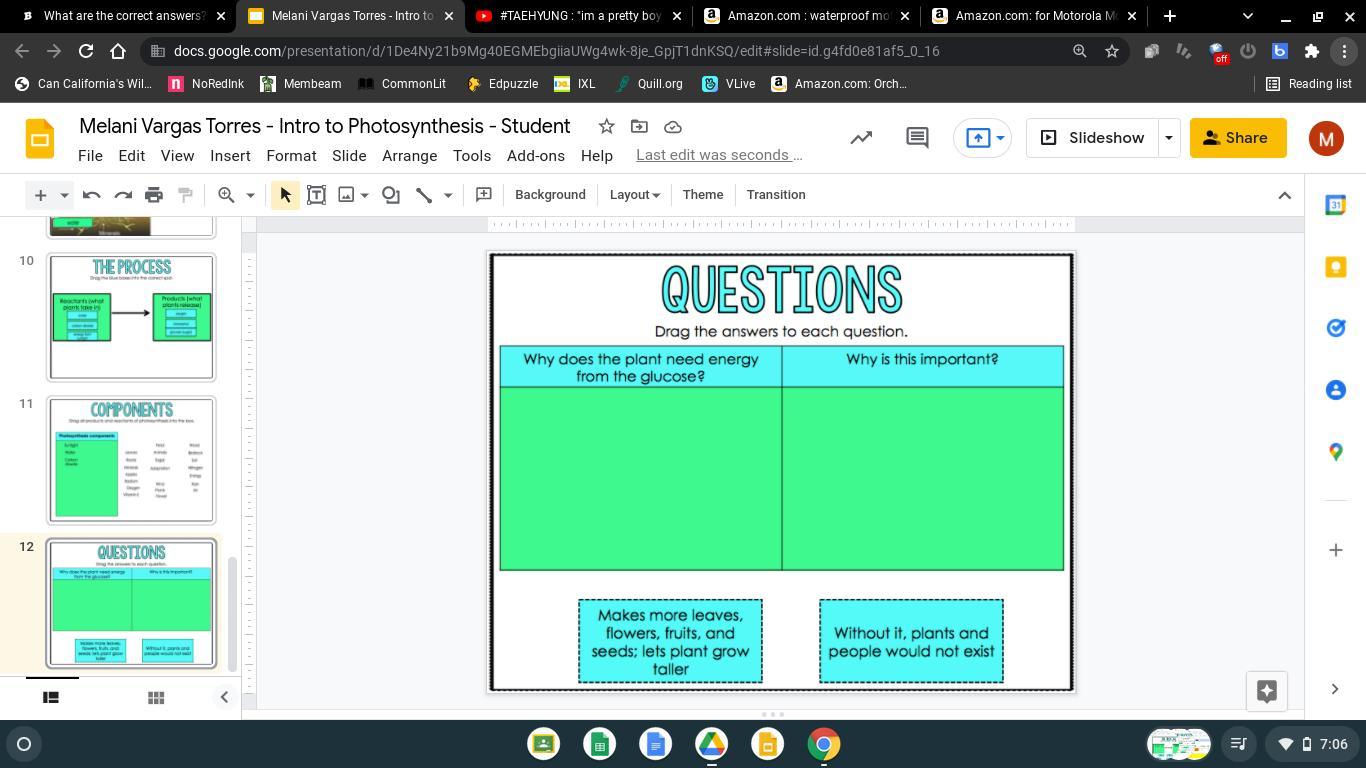1366x768 pixels.
Task: Open the Layout dropdown
Action: pos(634,195)
